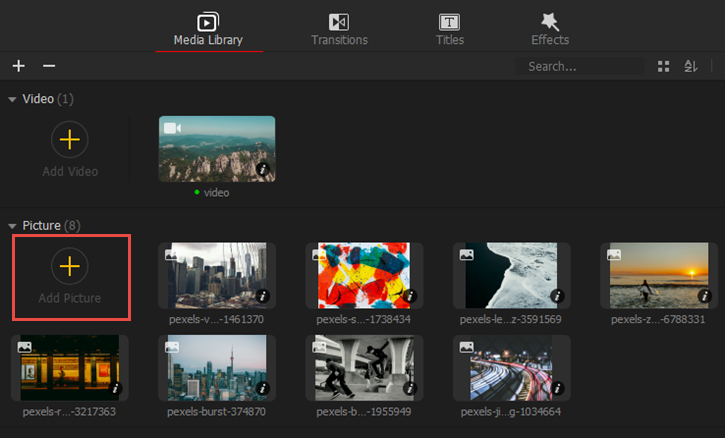The width and height of the screenshot is (725, 438).
Task: Show info for pexels-s...-1738434
Action: click(410, 296)
